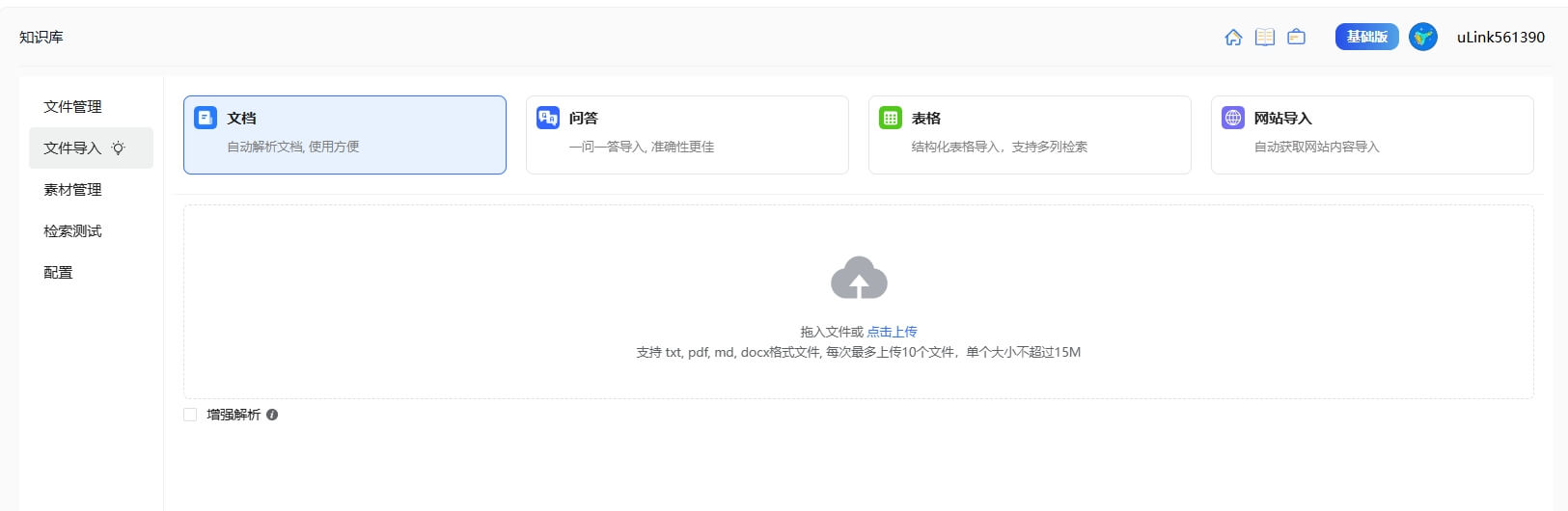
Task: Click the supported formats hint text
Action: (859, 352)
